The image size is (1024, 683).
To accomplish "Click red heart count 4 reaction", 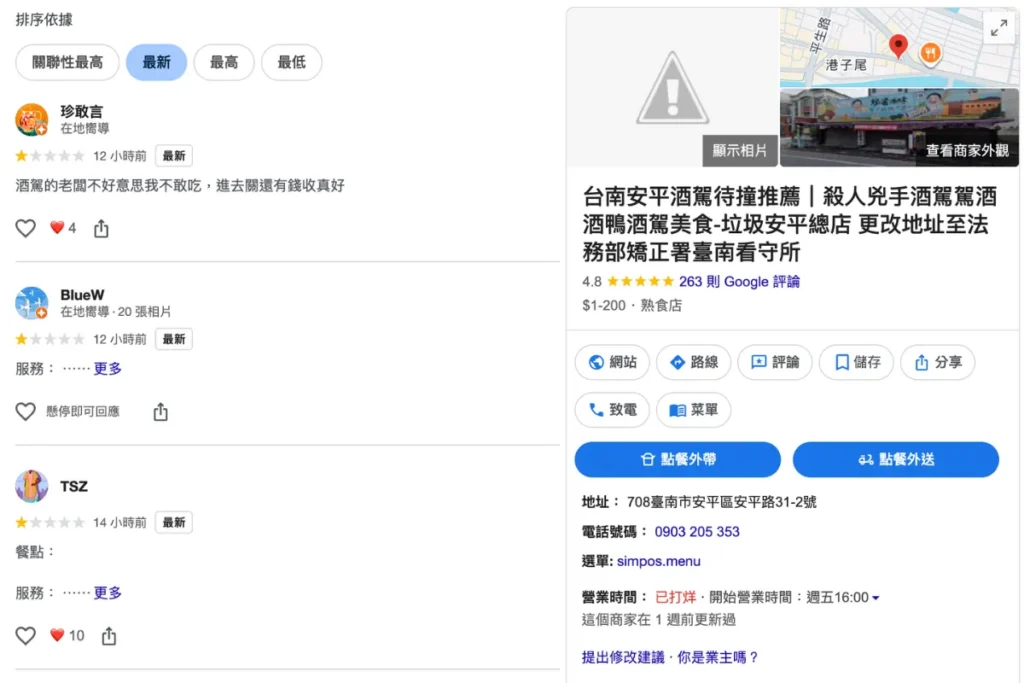I will click(63, 228).
